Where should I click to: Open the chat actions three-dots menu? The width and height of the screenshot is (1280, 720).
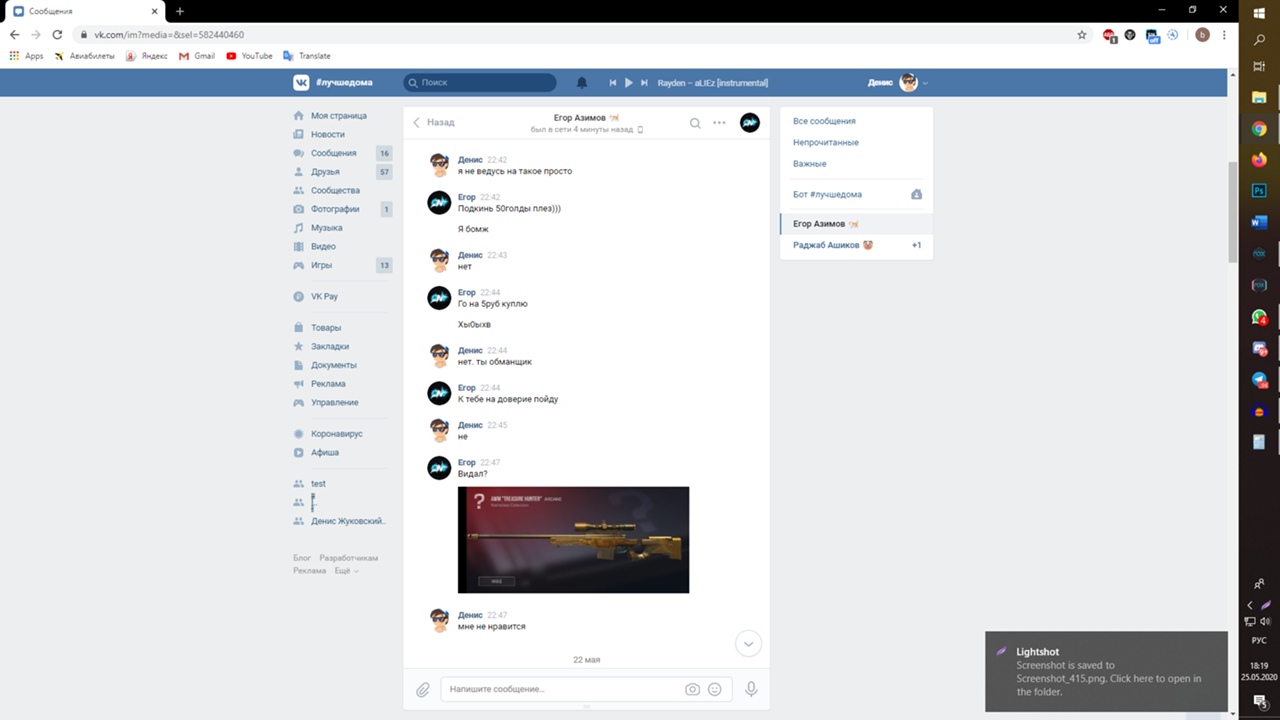719,123
